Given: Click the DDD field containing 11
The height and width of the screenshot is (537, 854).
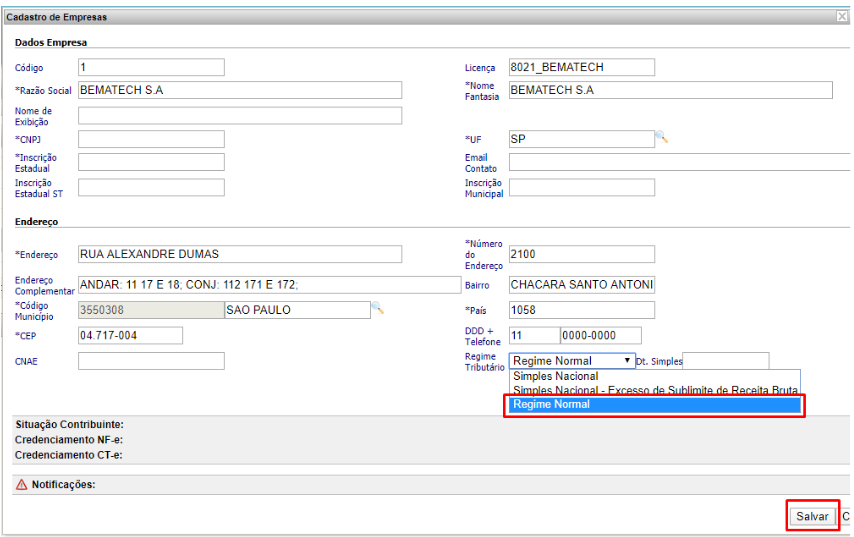Looking at the screenshot, I should 534,335.
